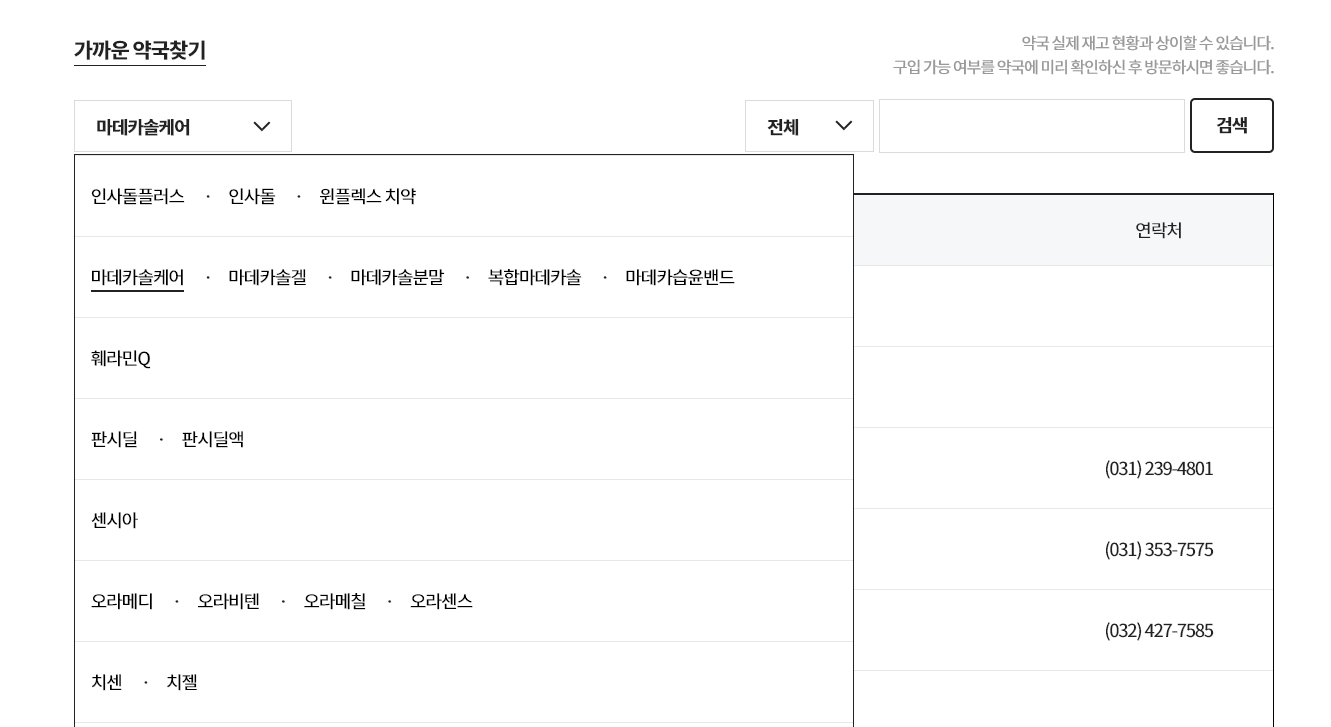Choose 치센 from the list
This screenshot has width=1331, height=727.
pyautogui.click(x=107, y=682)
